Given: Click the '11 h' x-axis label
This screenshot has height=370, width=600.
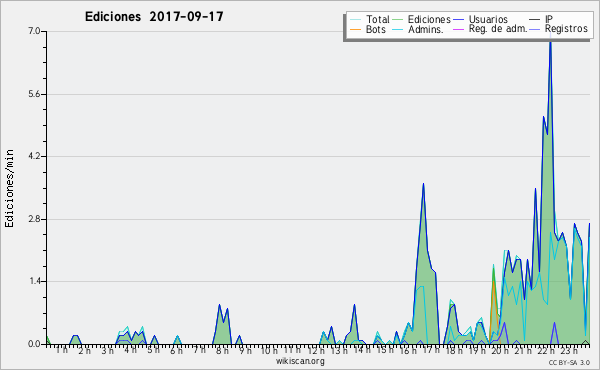Looking at the screenshot, I should [x=292, y=350].
